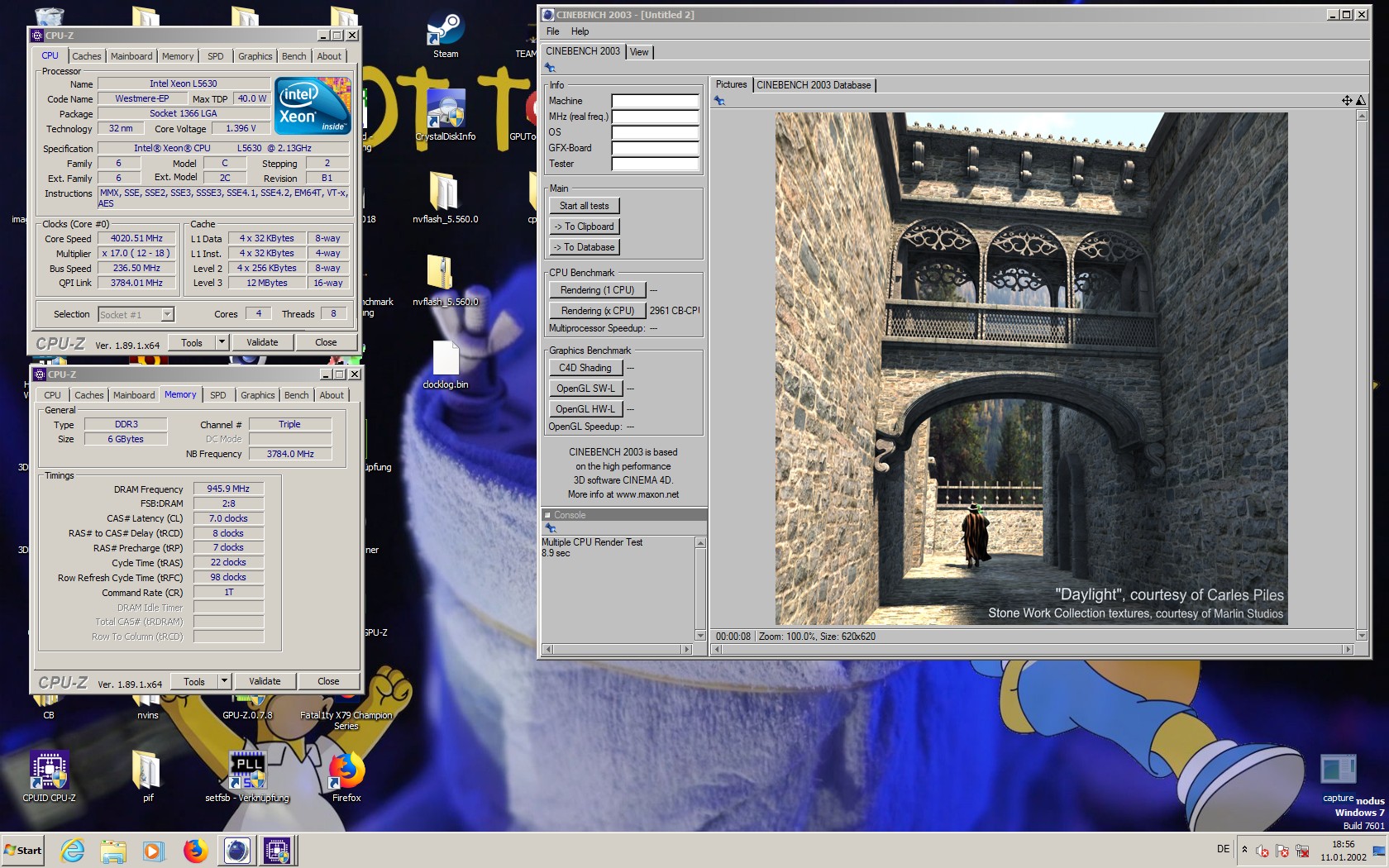Open the Caches tab in the top CPU-Z window
Viewport: 1389px width, 868px height.
tap(86, 56)
